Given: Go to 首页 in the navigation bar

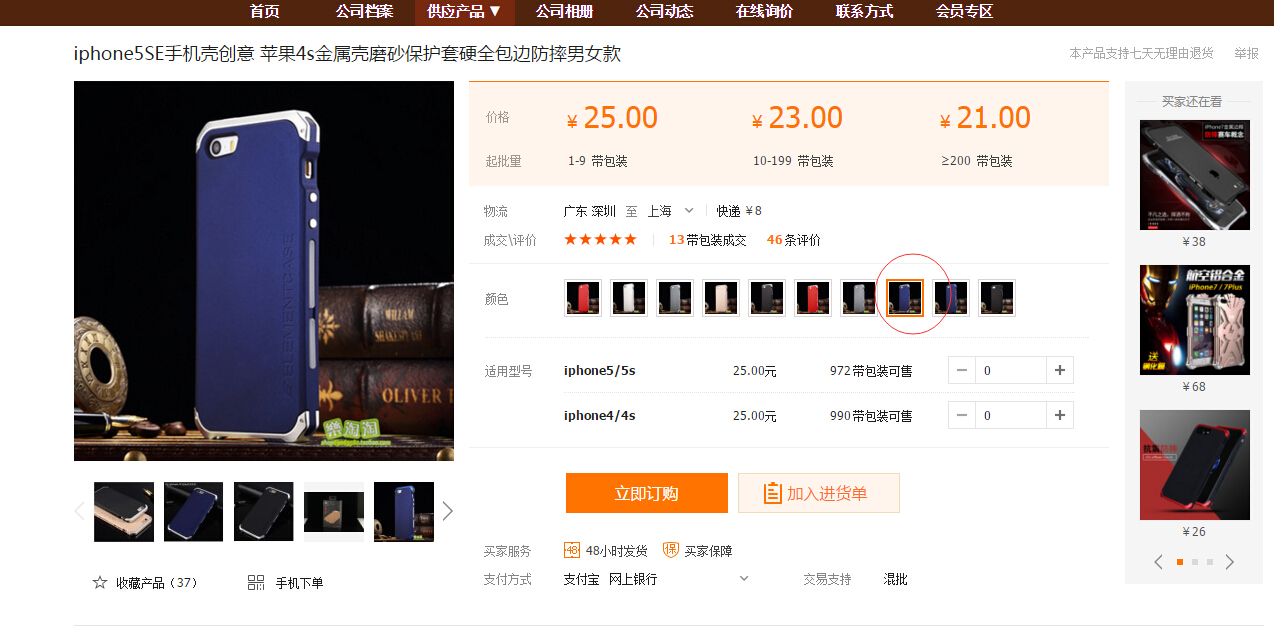Looking at the screenshot, I should coord(265,12).
